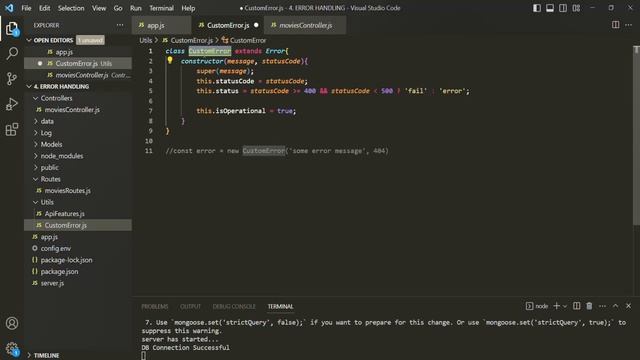Open the Selection menu
This screenshot has height=360, width=640.
pos(71,8)
